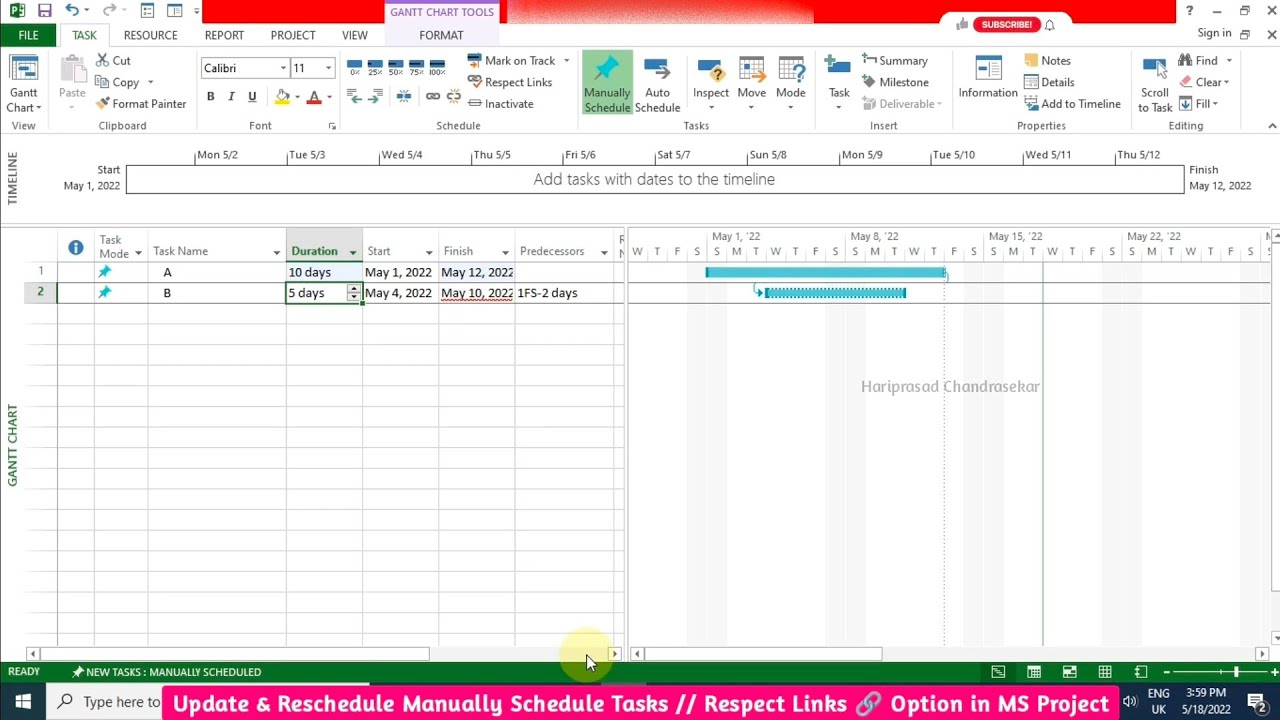Pick the font color button
The height and width of the screenshot is (720, 1280).
pos(314,96)
